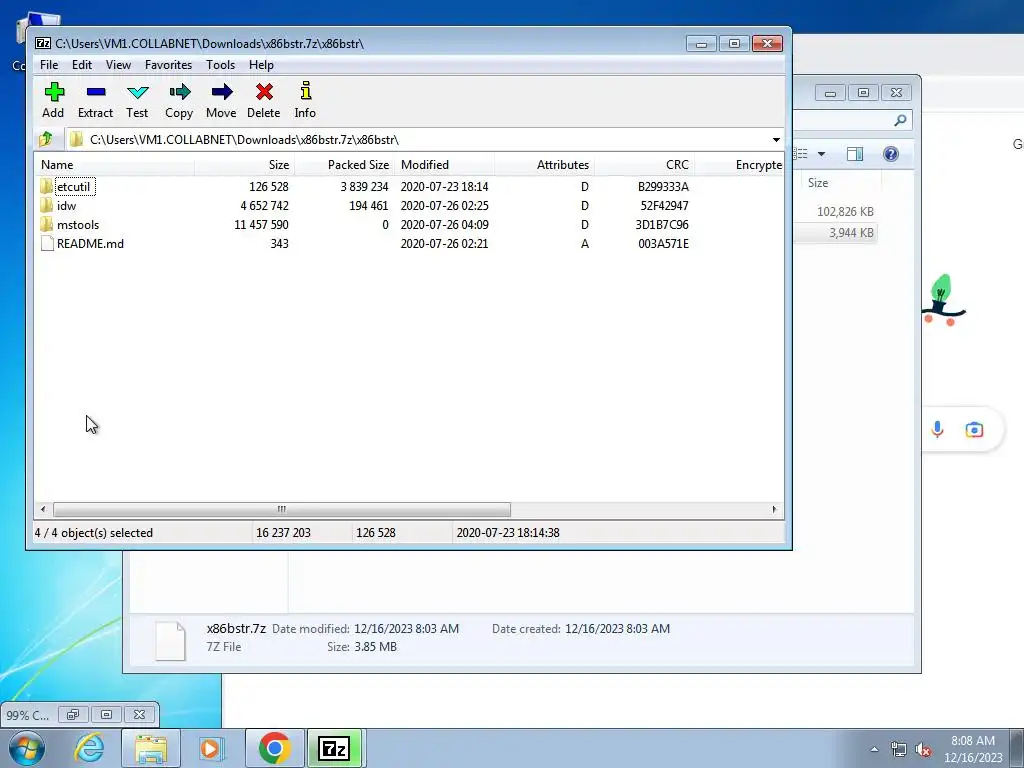Click the scrollbar right arrow
1024x768 pixels.
point(775,509)
